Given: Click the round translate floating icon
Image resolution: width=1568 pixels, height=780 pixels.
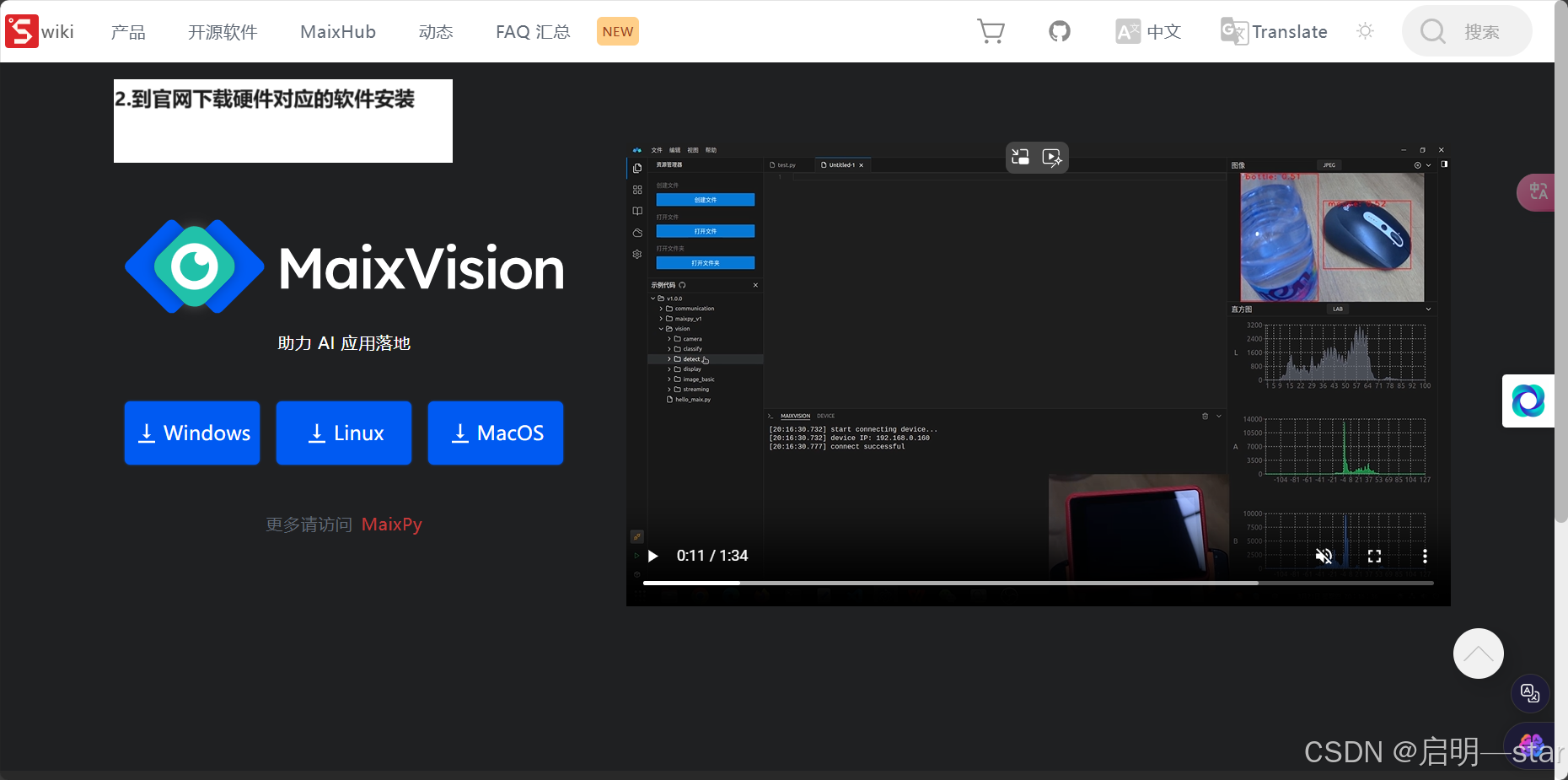Looking at the screenshot, I should (x=1530, y=693).
